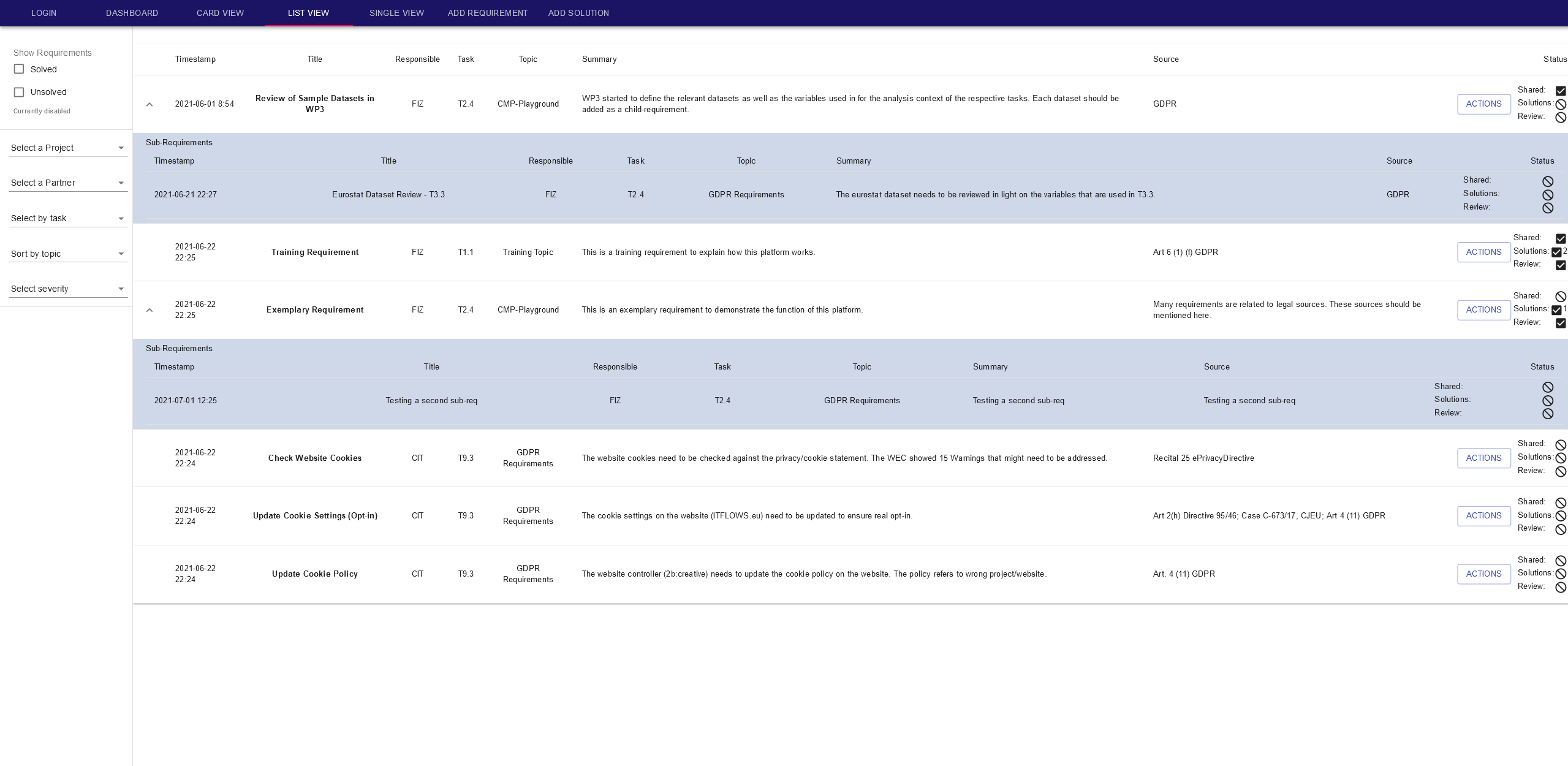The height and width of the screenshot is (766, 1568).
Task: Click Shared blocked icon of Exemplary Requirement
Action: (x=1561, y=297)
